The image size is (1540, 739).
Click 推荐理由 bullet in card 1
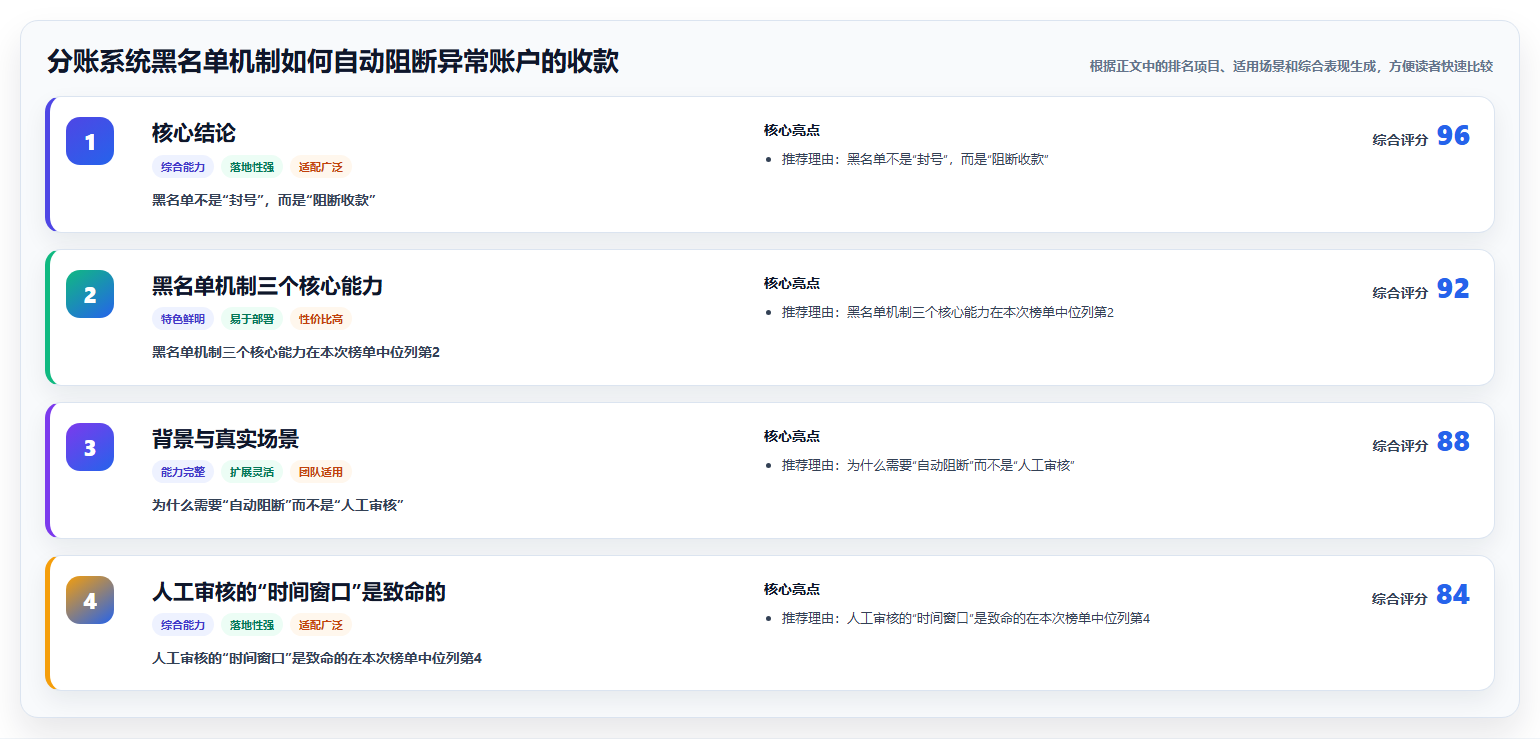click(x=915, y=159)
